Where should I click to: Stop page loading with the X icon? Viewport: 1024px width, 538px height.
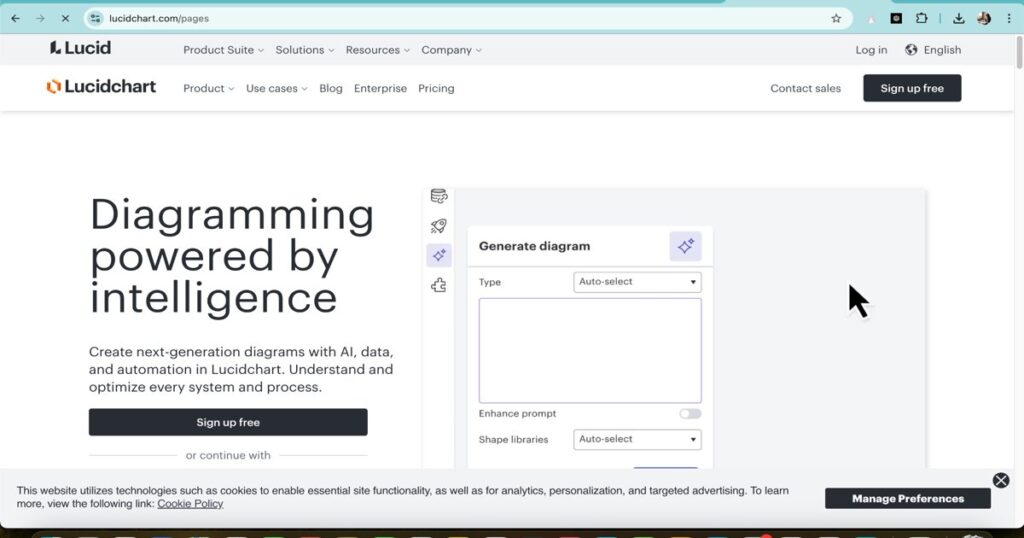coord(65,18)
